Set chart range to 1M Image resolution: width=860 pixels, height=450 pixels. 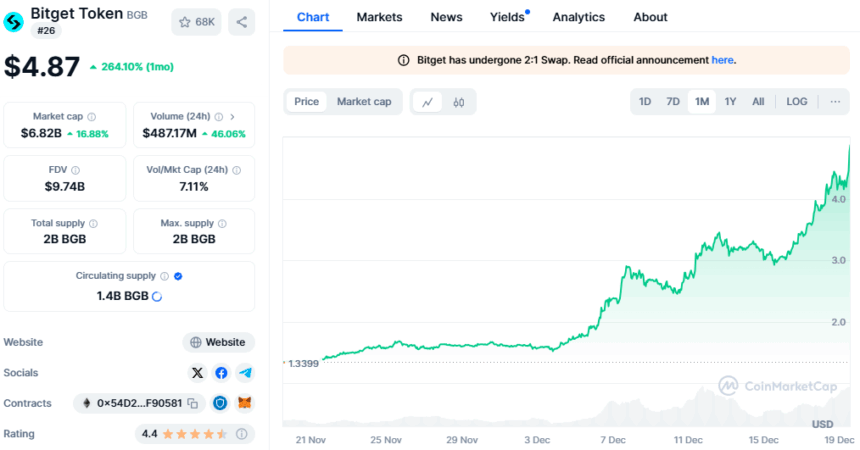pos(702,102)
